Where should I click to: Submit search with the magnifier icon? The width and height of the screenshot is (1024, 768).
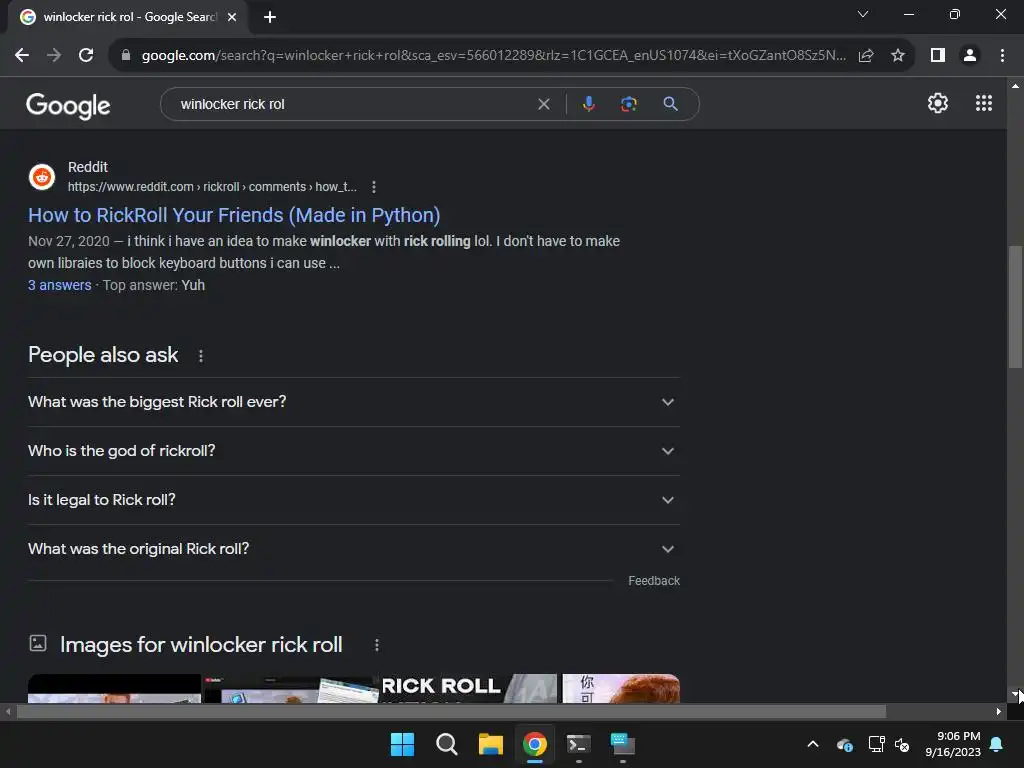coord(670,104)
